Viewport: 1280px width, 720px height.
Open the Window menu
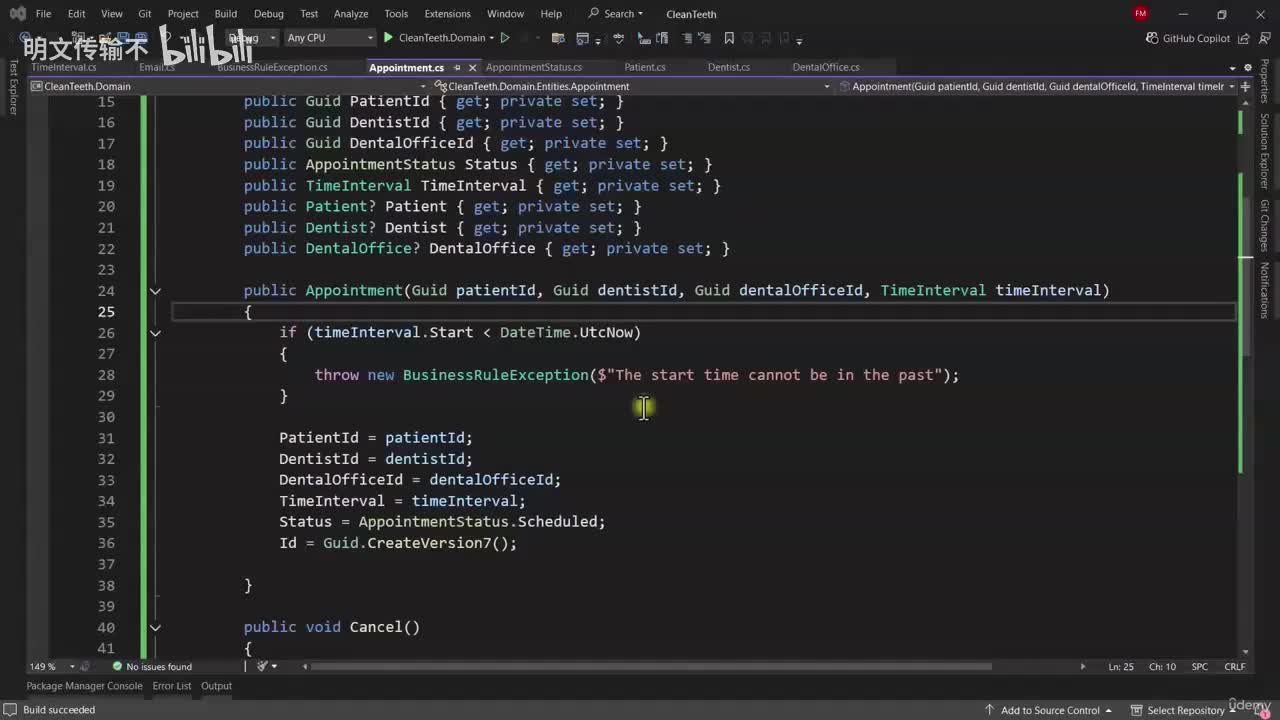click(505, 14)
